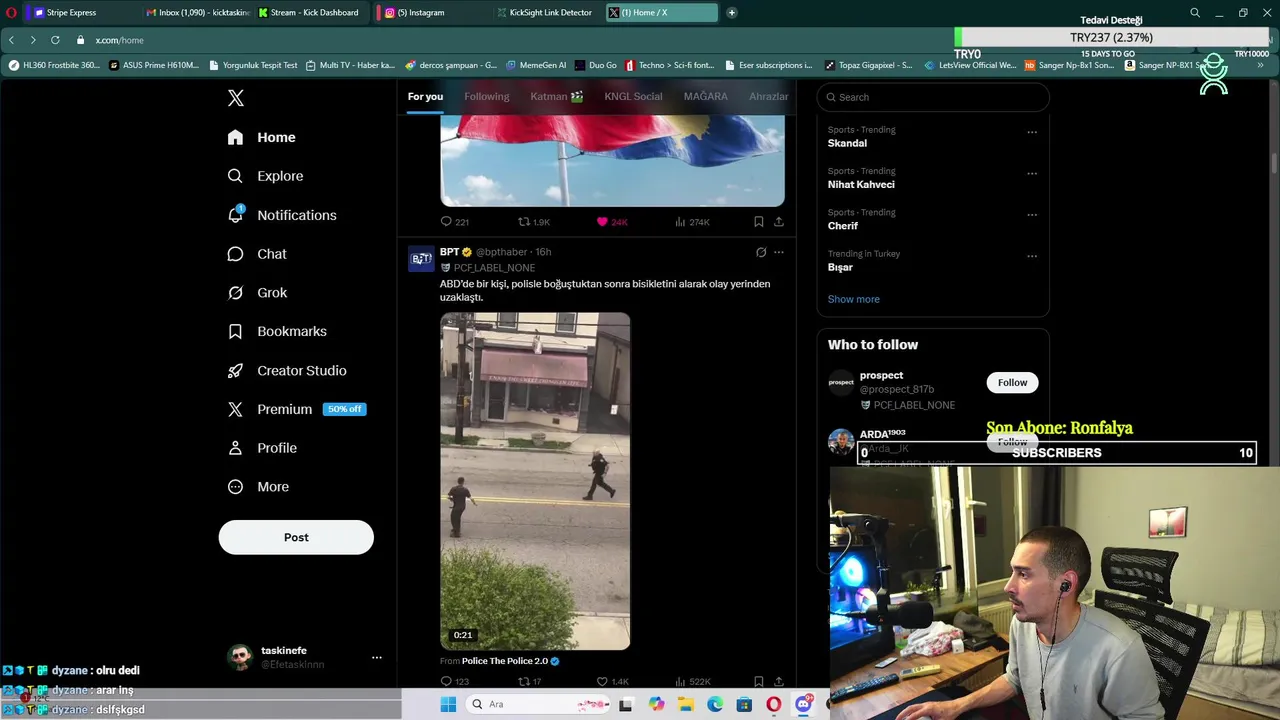Open Notifications with the bell icon
This screenshot has height=720, width=1280.
[x=281, y=215]
